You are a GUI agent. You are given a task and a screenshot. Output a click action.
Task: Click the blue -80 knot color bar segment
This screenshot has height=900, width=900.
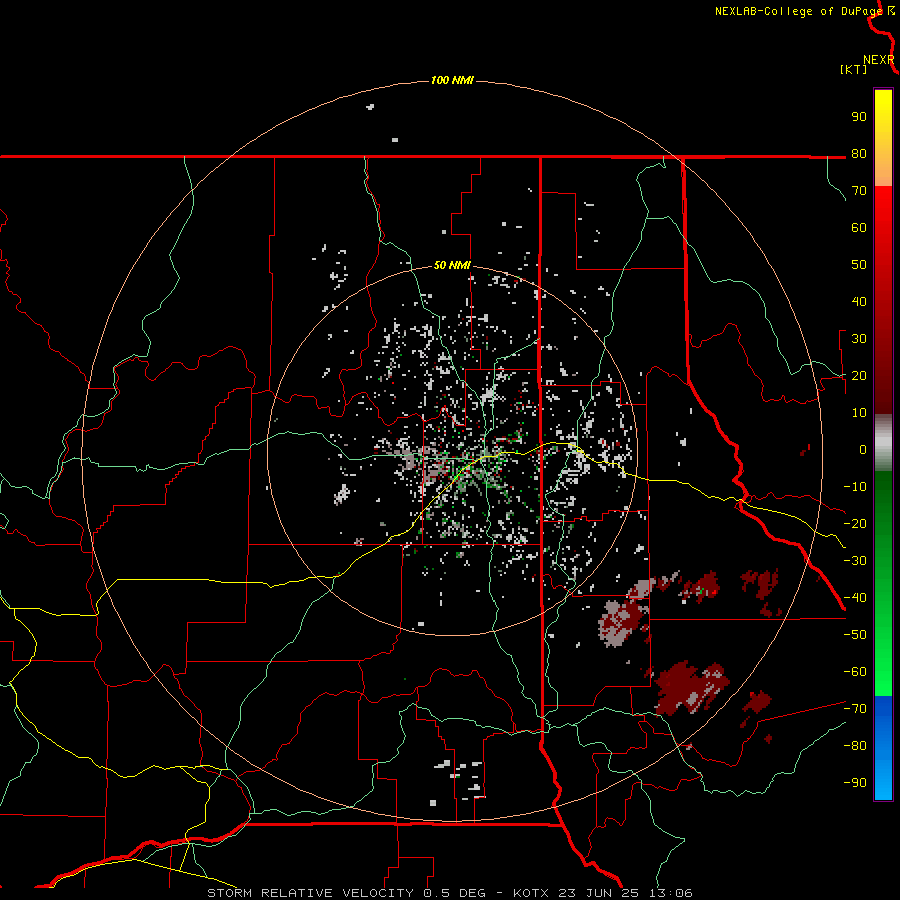point(883,746)
